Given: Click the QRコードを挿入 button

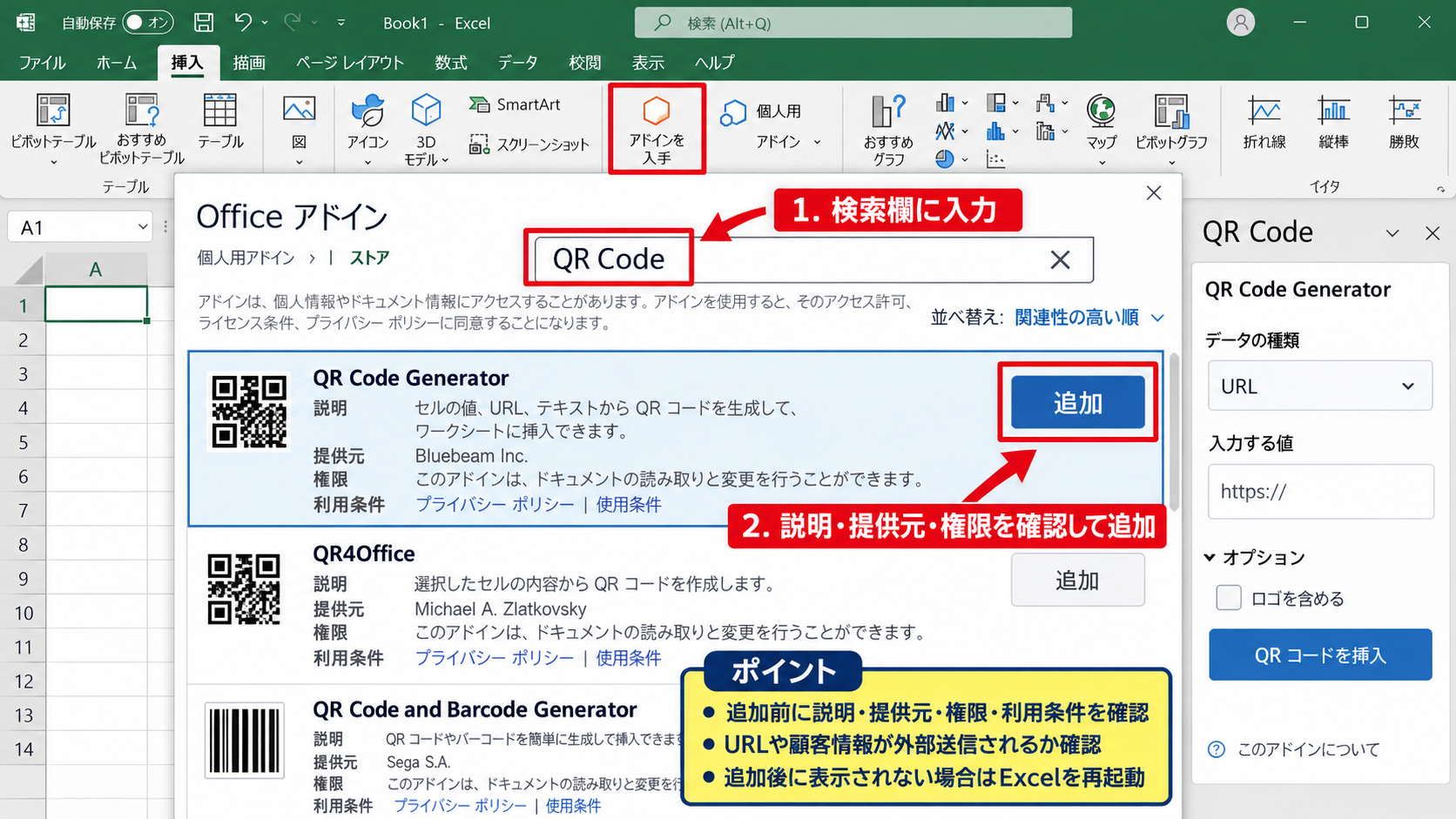Looking at the screenshot, I should [1320, 655].
